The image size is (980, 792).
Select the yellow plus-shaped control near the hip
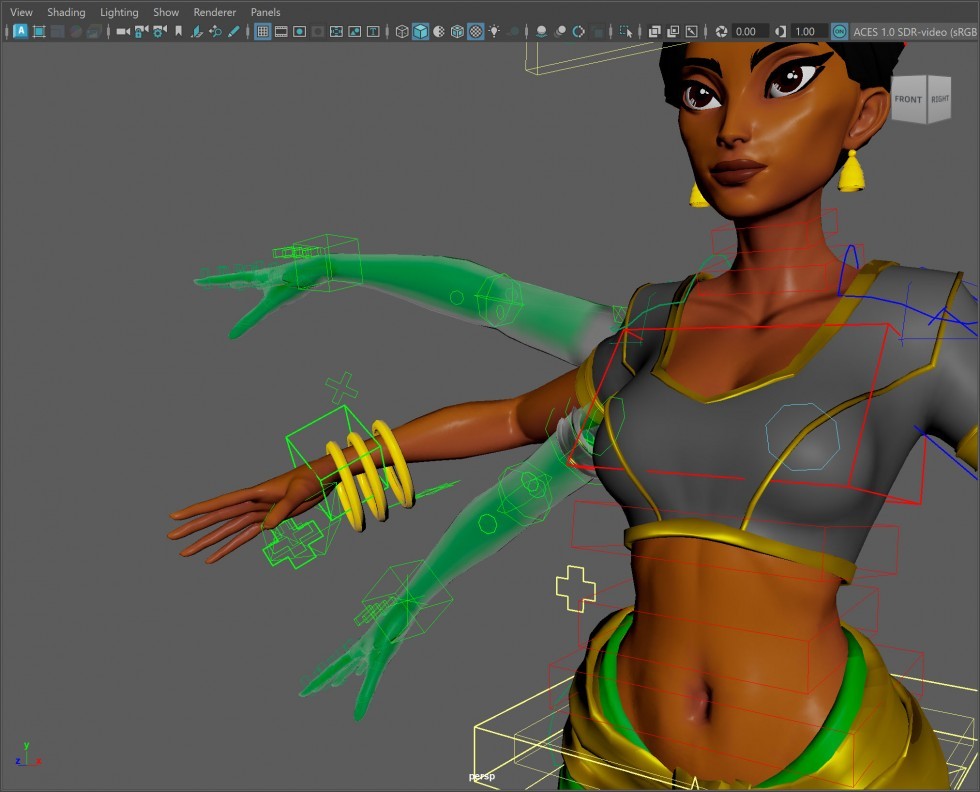[x=576, y=588]
